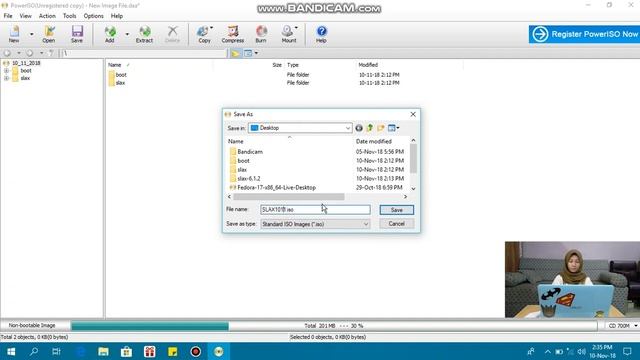Click Cancel button in Save As dialog
The height and width of the screenshot is (360, 640).
tap(397, 224)
